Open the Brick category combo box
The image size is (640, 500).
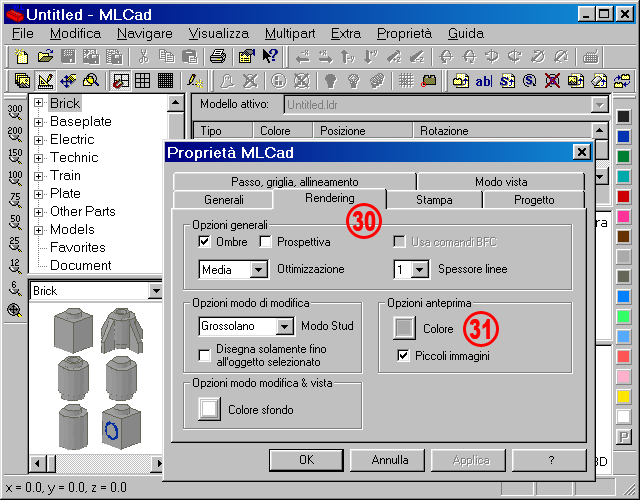96,291
